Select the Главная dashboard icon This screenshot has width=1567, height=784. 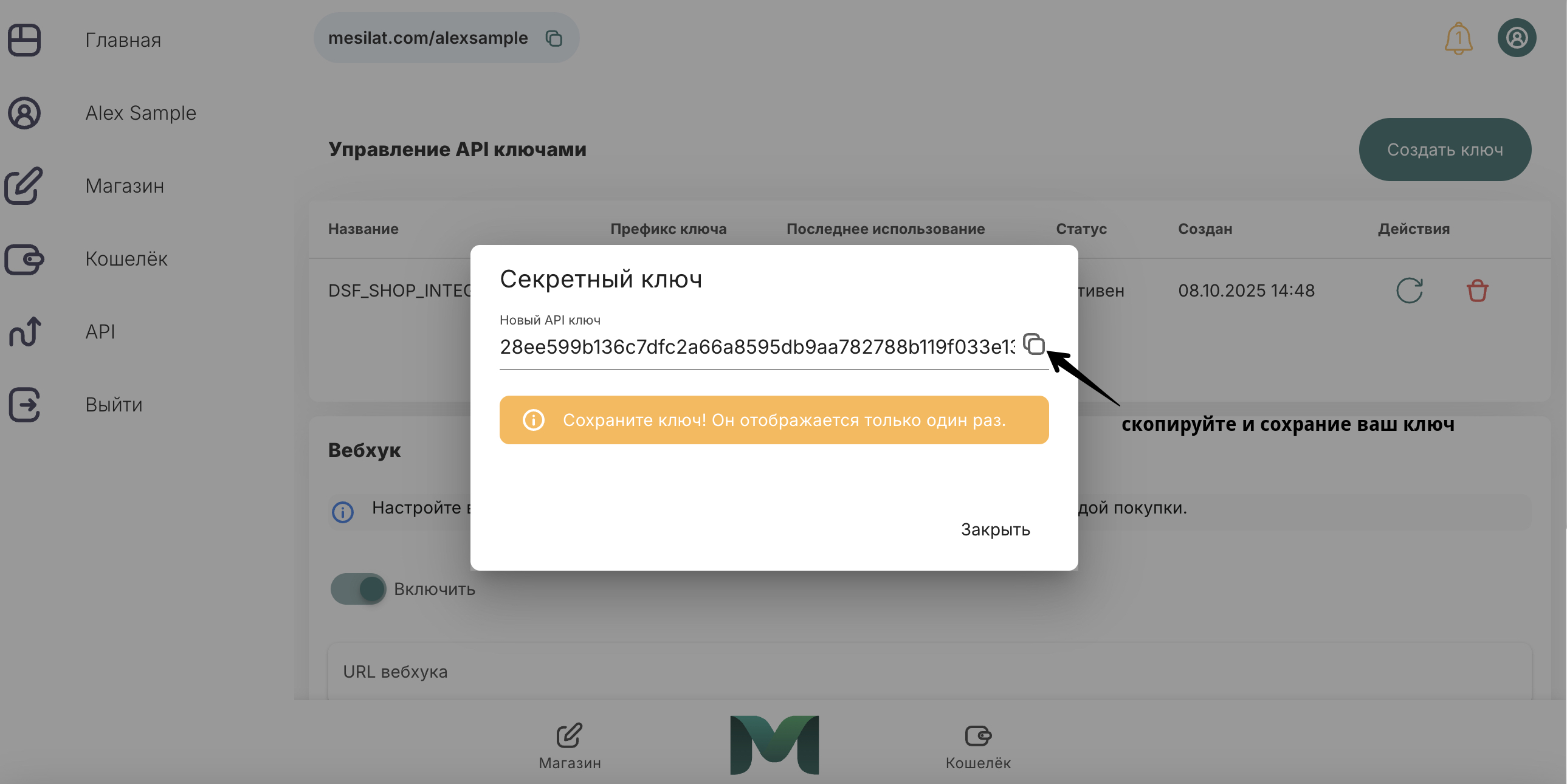tap(24, 40)
